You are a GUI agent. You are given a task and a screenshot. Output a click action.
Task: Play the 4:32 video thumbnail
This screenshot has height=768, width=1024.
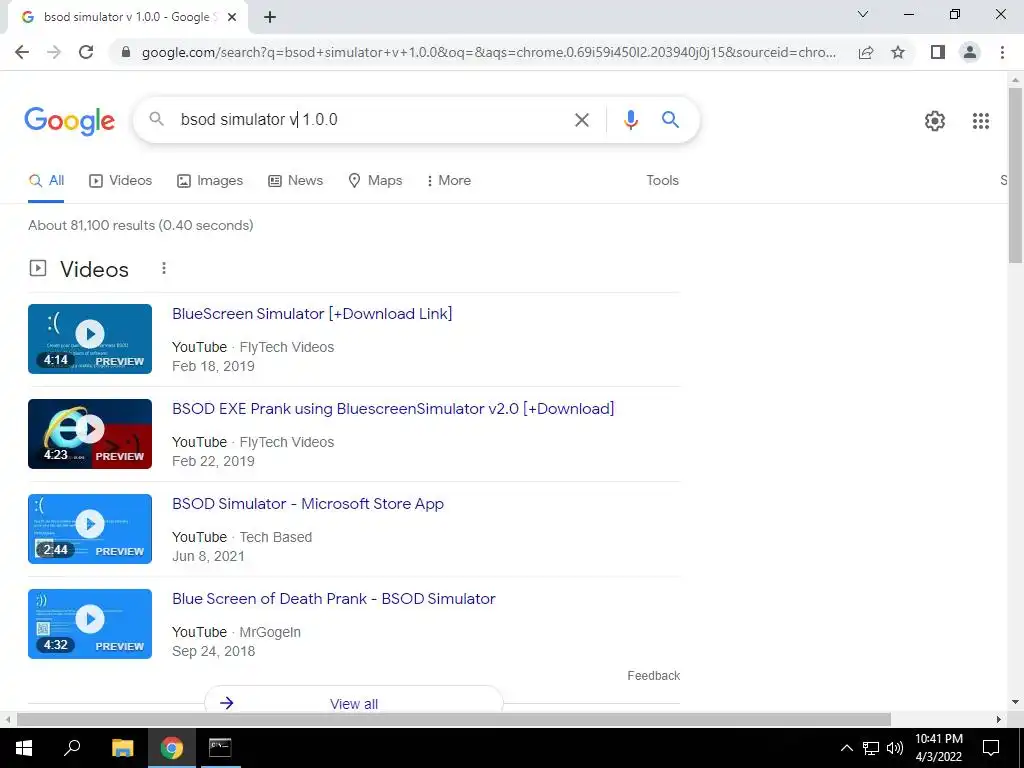click(90, 624)
